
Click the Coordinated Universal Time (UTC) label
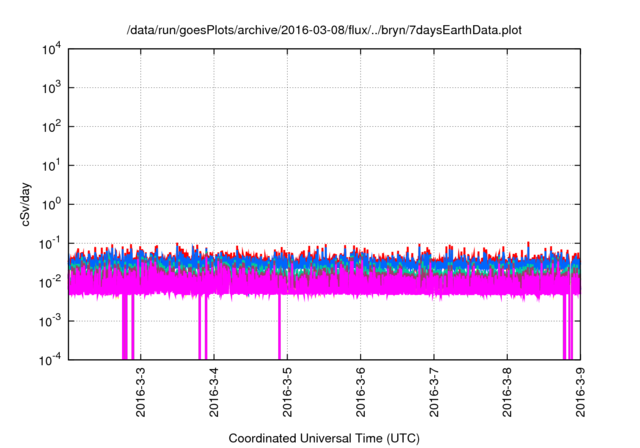pos(324,438)
